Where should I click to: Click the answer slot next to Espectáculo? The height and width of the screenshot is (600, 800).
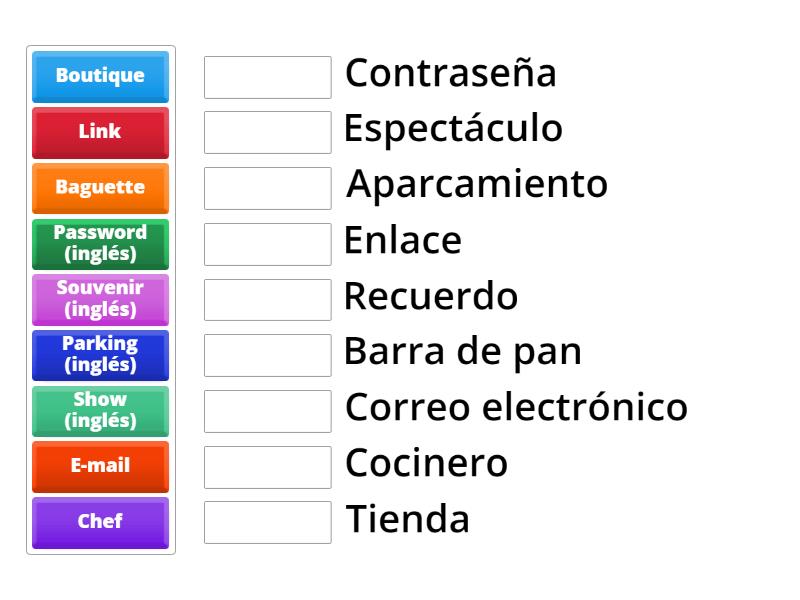(267, 132)
